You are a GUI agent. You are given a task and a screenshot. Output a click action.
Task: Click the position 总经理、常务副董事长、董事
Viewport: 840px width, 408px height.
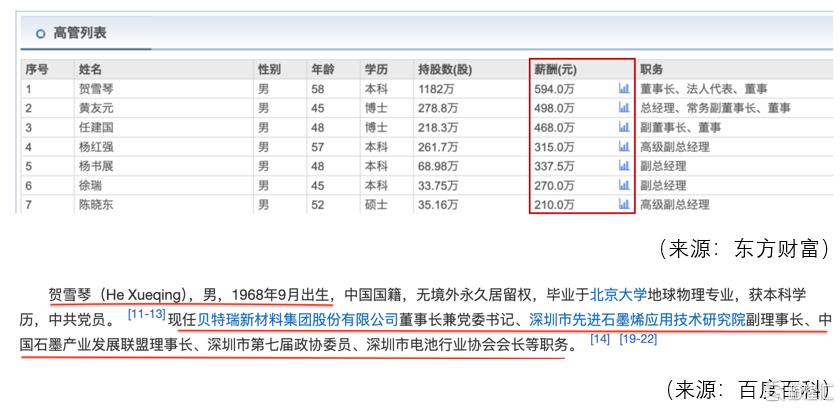(x=715, y=108)
